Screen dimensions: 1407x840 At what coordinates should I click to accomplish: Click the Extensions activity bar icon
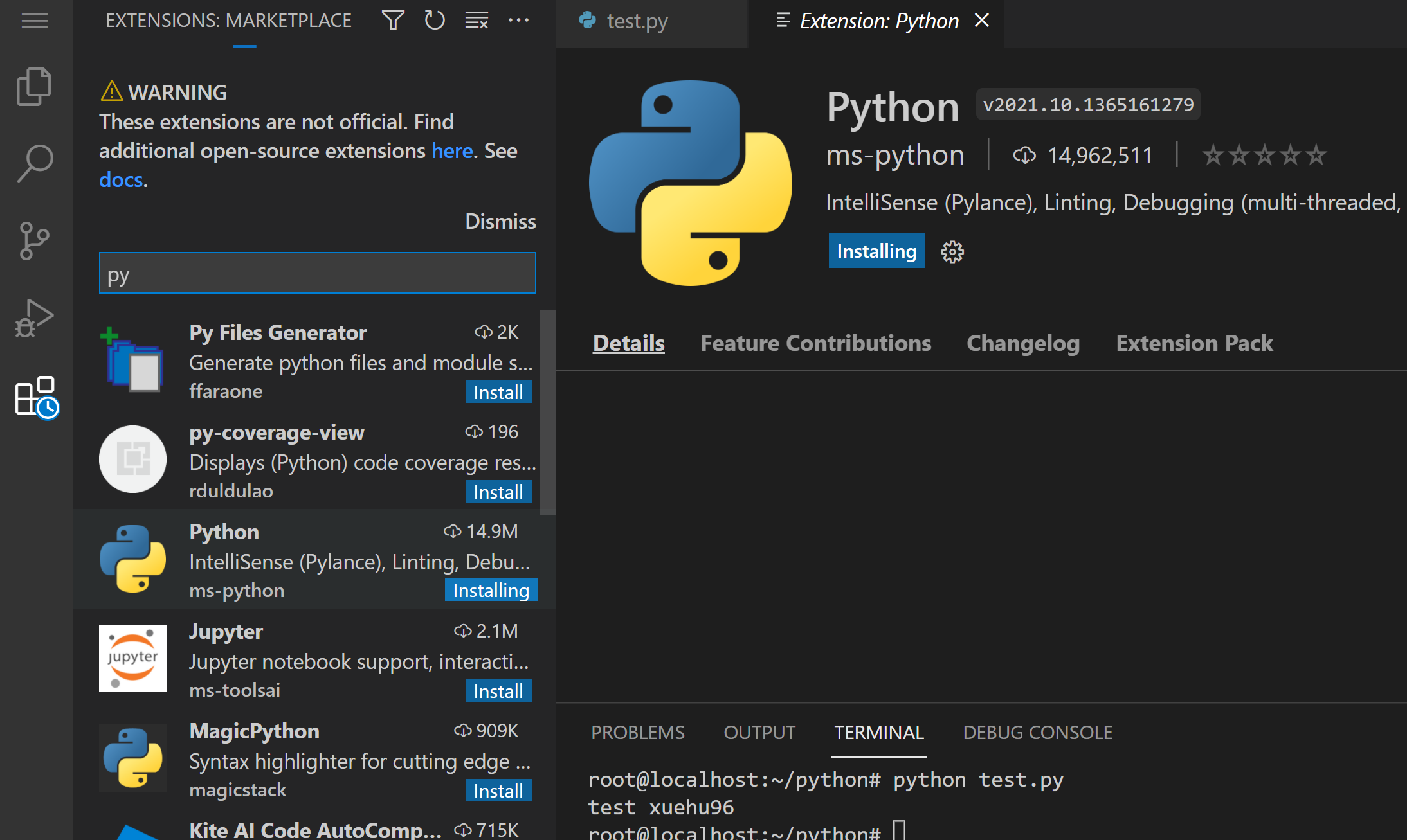coord(36,397)
